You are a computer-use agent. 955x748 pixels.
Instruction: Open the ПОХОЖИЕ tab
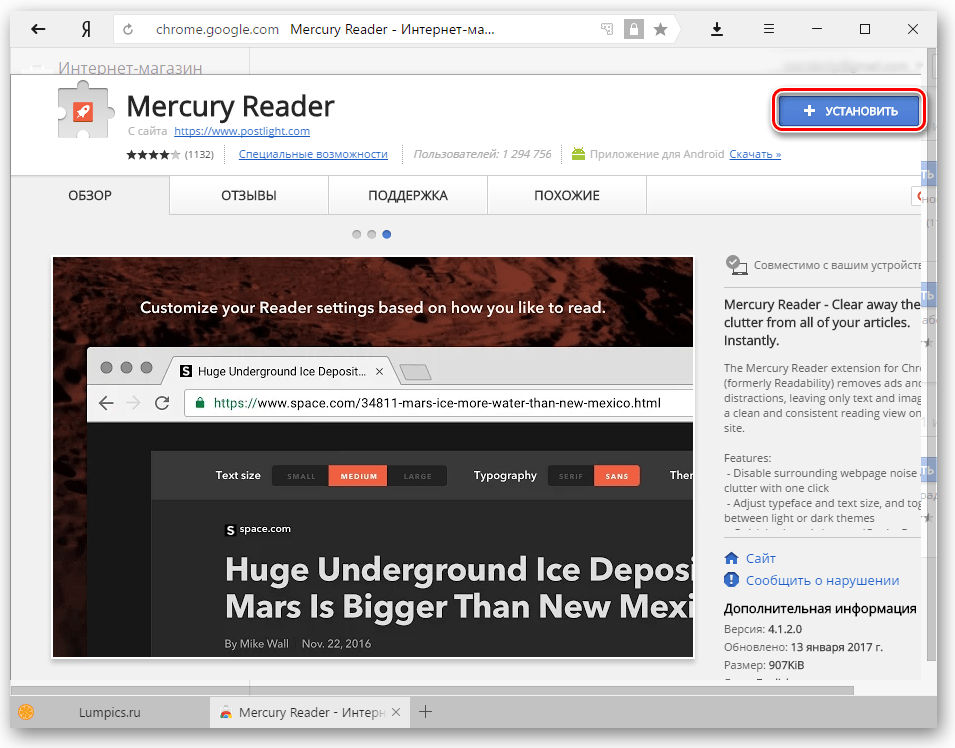click(567, 195)
